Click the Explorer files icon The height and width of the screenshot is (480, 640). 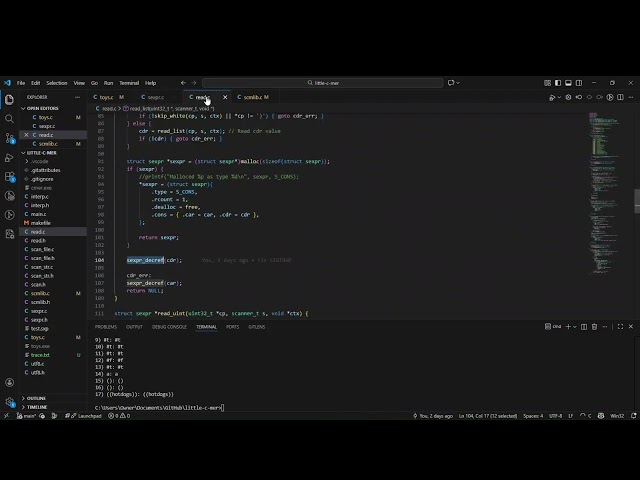point(10,99)
